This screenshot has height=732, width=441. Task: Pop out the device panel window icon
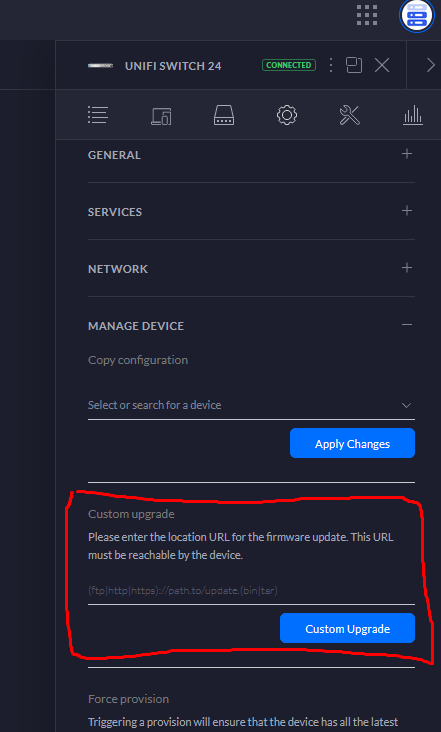pyautogui.click(x=354, y=65)
